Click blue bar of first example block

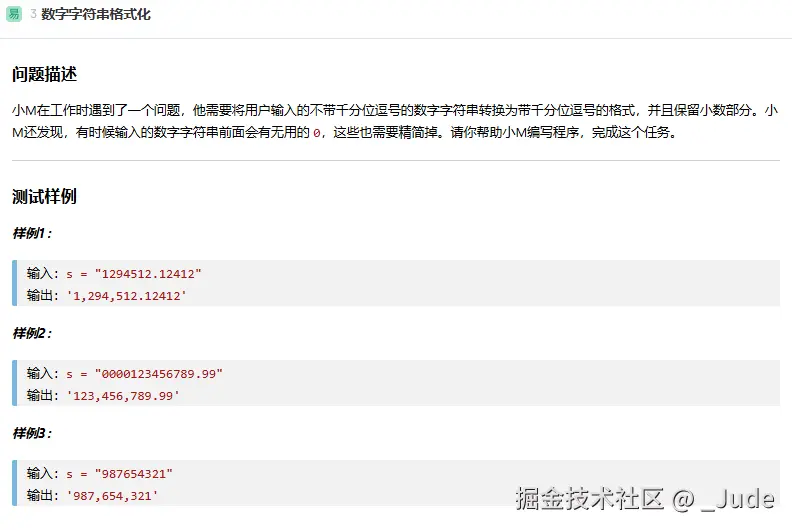[x=15, y=283]
